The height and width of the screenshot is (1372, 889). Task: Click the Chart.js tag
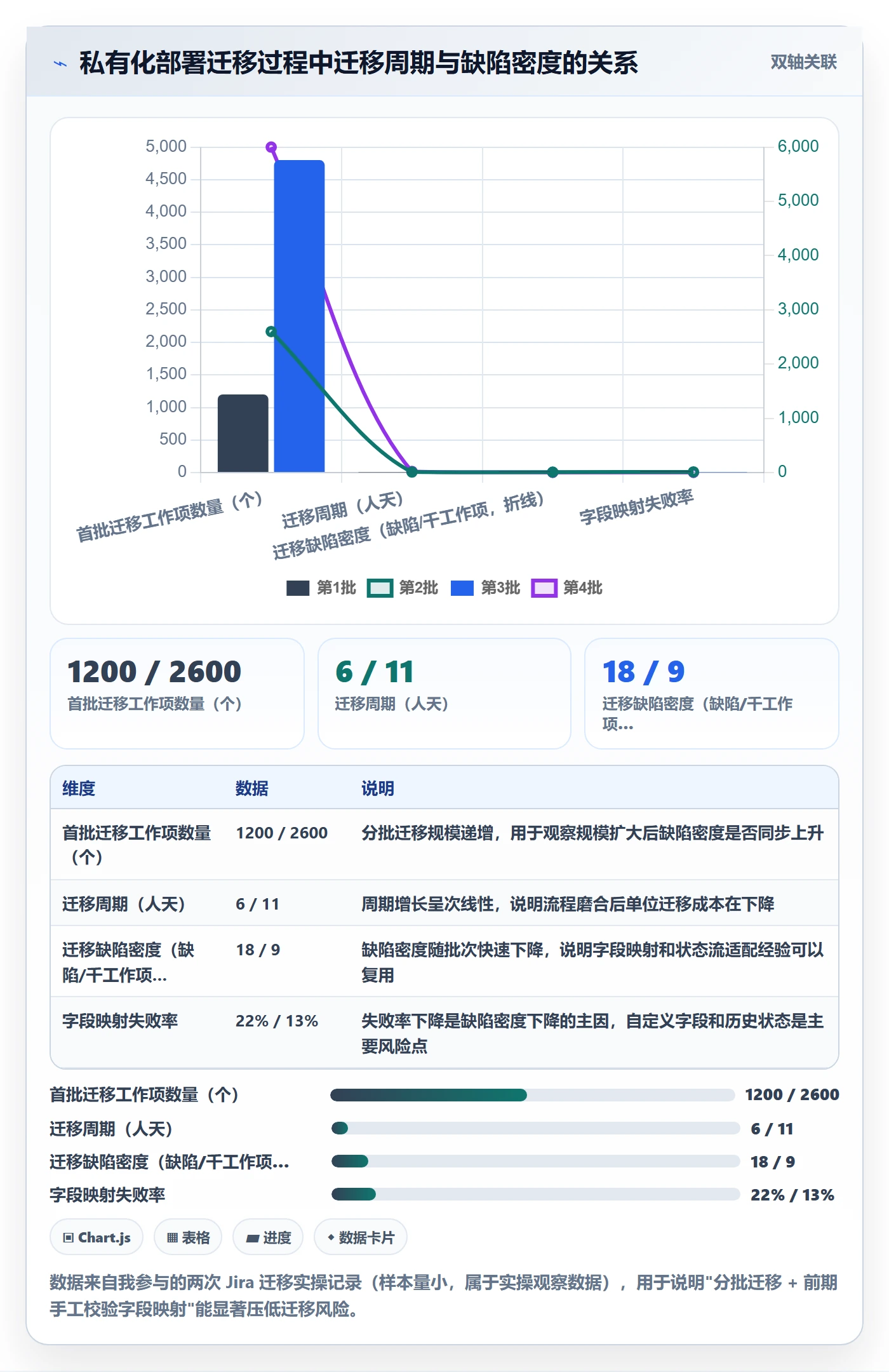pyautogui.click(x=97, y=1237)
